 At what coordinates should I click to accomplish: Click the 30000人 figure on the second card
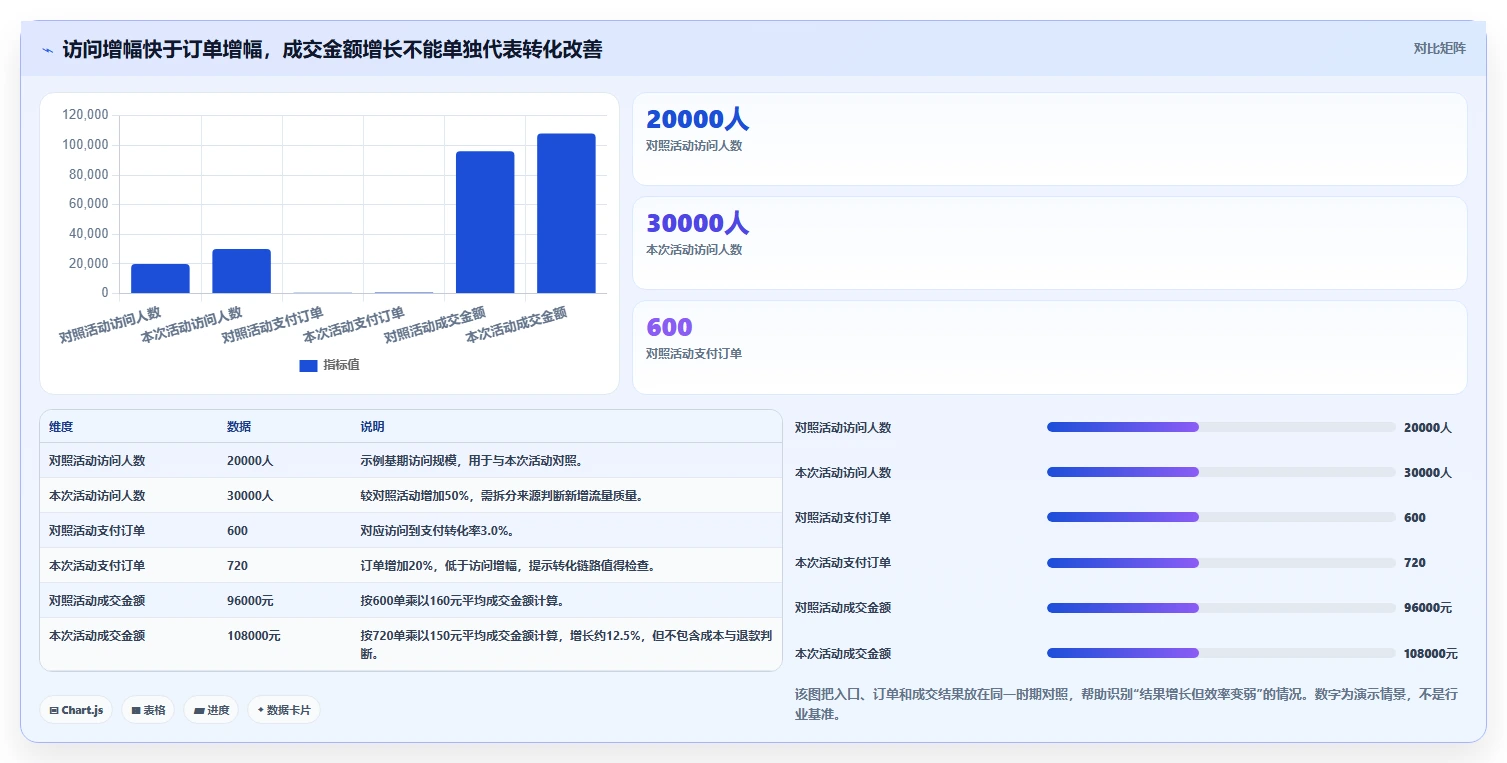697,223
